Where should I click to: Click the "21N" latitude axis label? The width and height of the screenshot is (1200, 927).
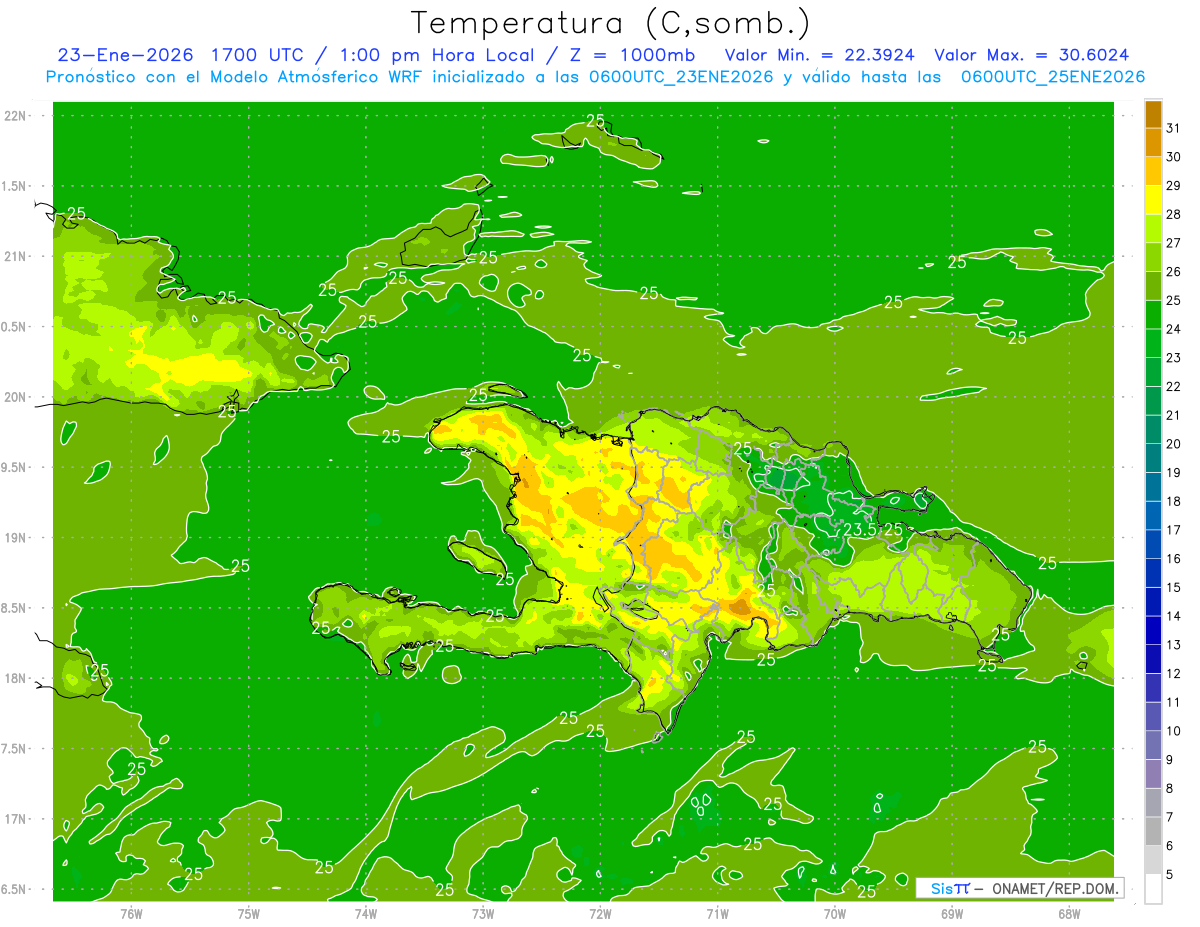(x=16, y=256)
